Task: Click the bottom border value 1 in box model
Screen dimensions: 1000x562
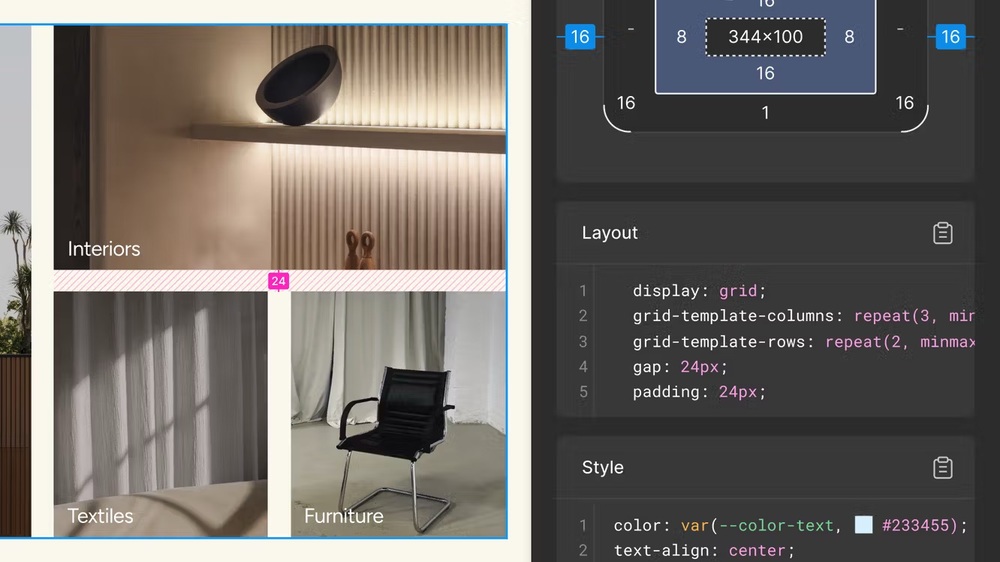Action: pyautogui.click(x=765, y=113)
